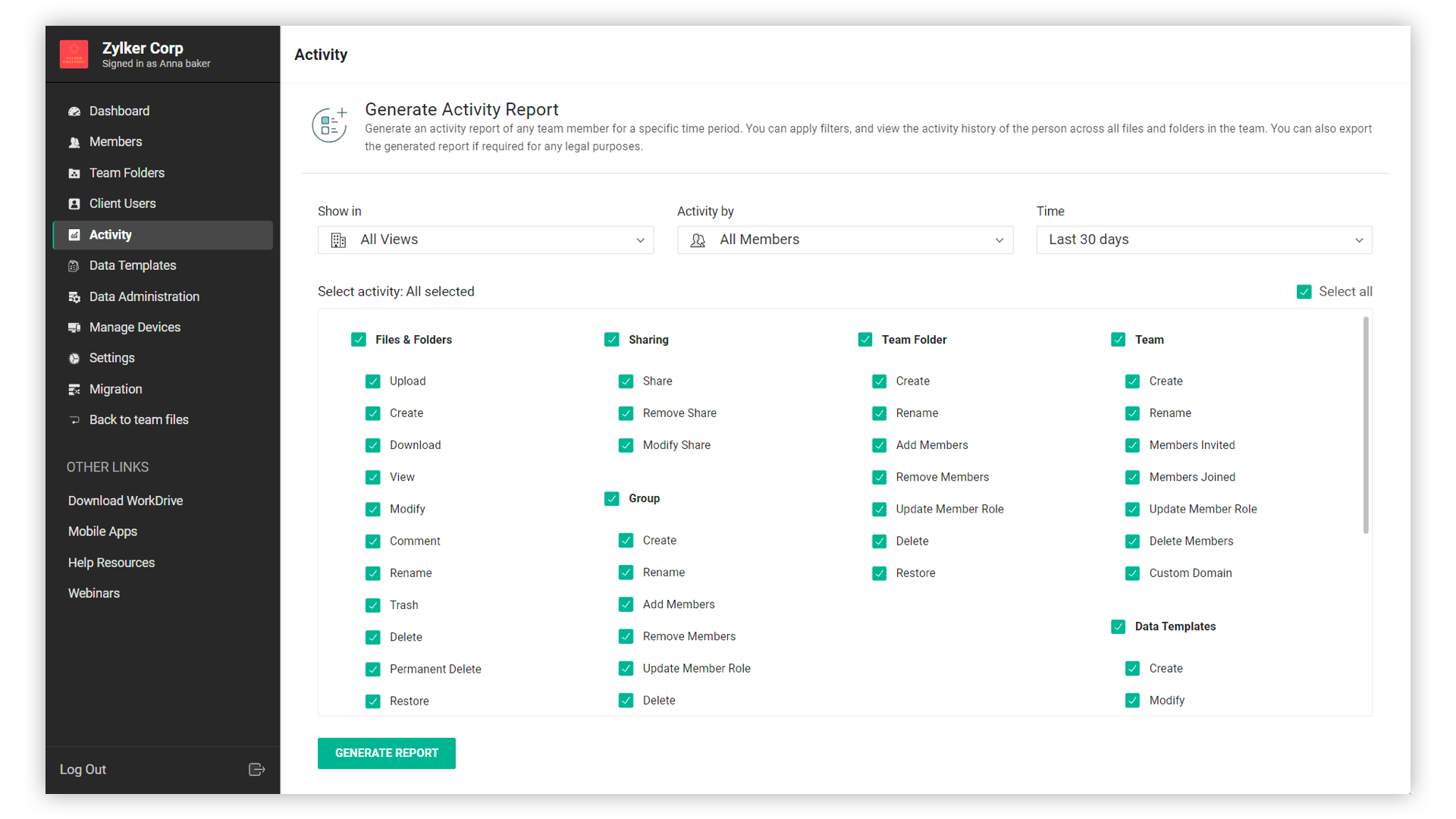Screen dimensions: 1456x819
Task: Click the Members person icon
Action: (x=74, y=143)
